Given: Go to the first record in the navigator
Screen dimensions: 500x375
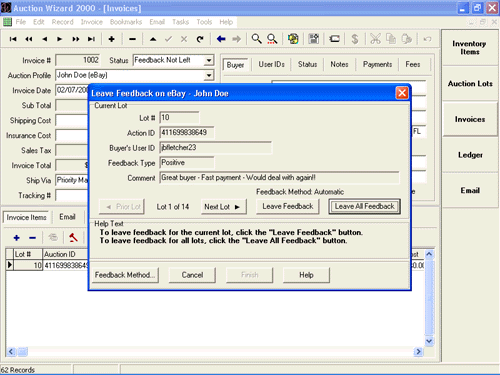Looking at the screenshot, I should 13,39.
